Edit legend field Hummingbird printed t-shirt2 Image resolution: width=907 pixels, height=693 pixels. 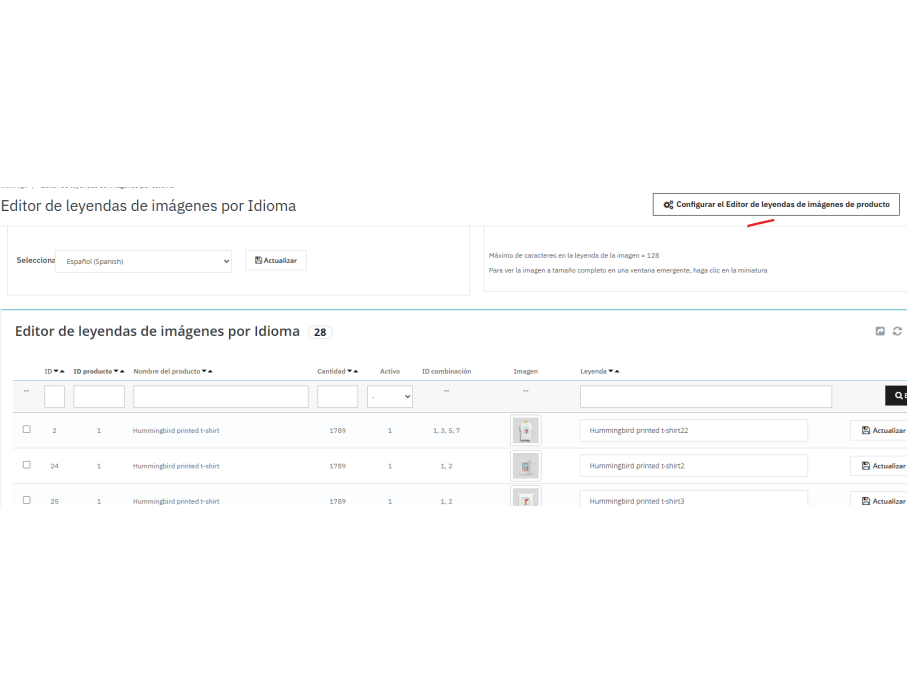694,466
